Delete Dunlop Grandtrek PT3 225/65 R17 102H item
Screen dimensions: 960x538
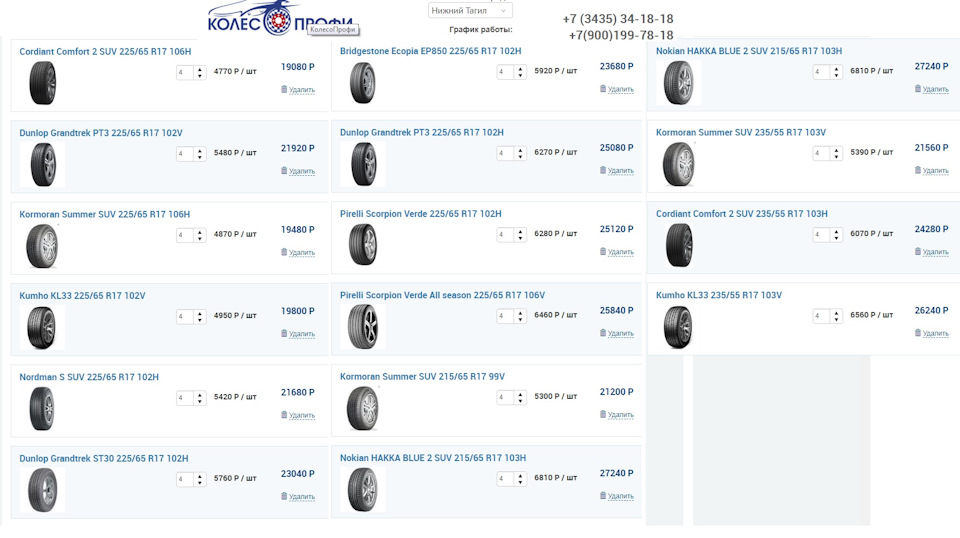click(617, 170)
